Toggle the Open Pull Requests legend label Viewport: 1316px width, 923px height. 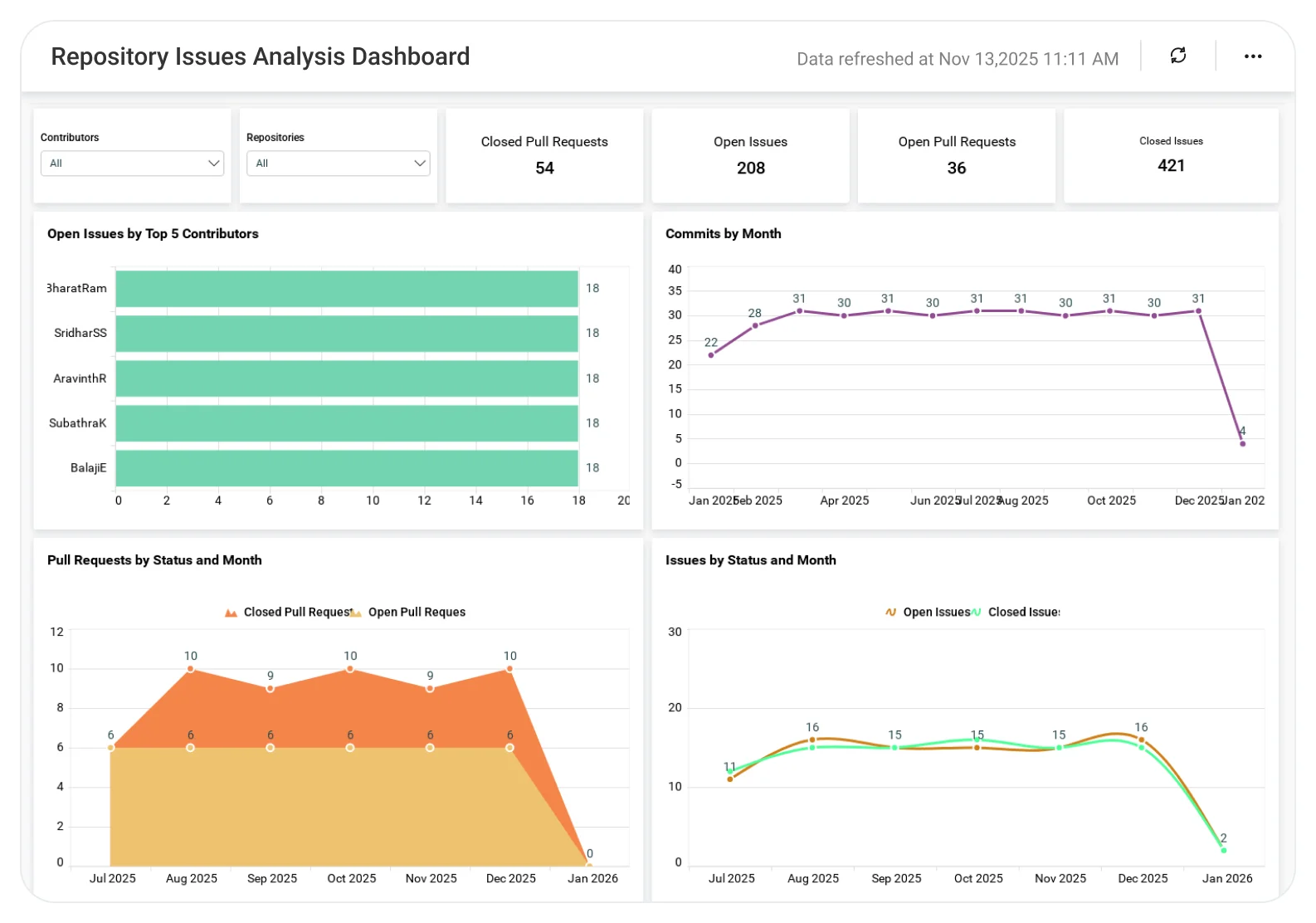tap(417, 613)
